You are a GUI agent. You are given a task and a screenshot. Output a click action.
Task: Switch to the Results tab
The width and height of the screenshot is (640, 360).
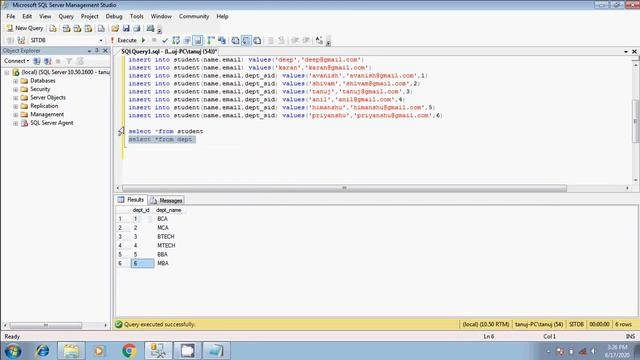coord(131,200)
